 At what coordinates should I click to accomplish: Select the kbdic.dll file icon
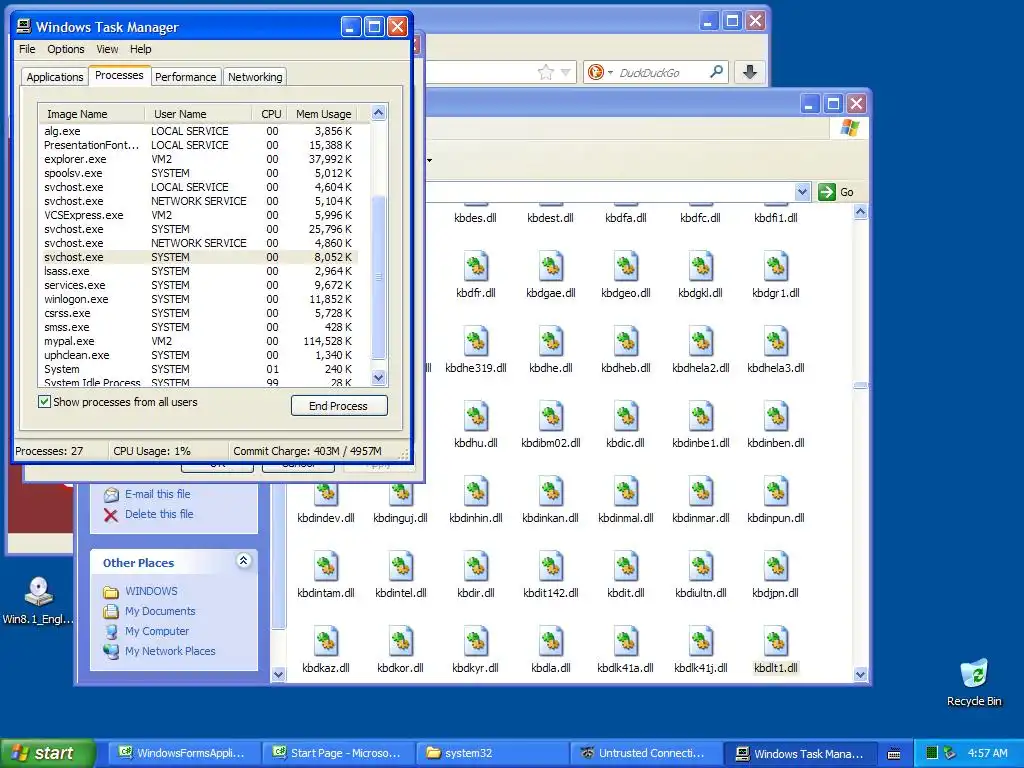(x=626, y=417)
